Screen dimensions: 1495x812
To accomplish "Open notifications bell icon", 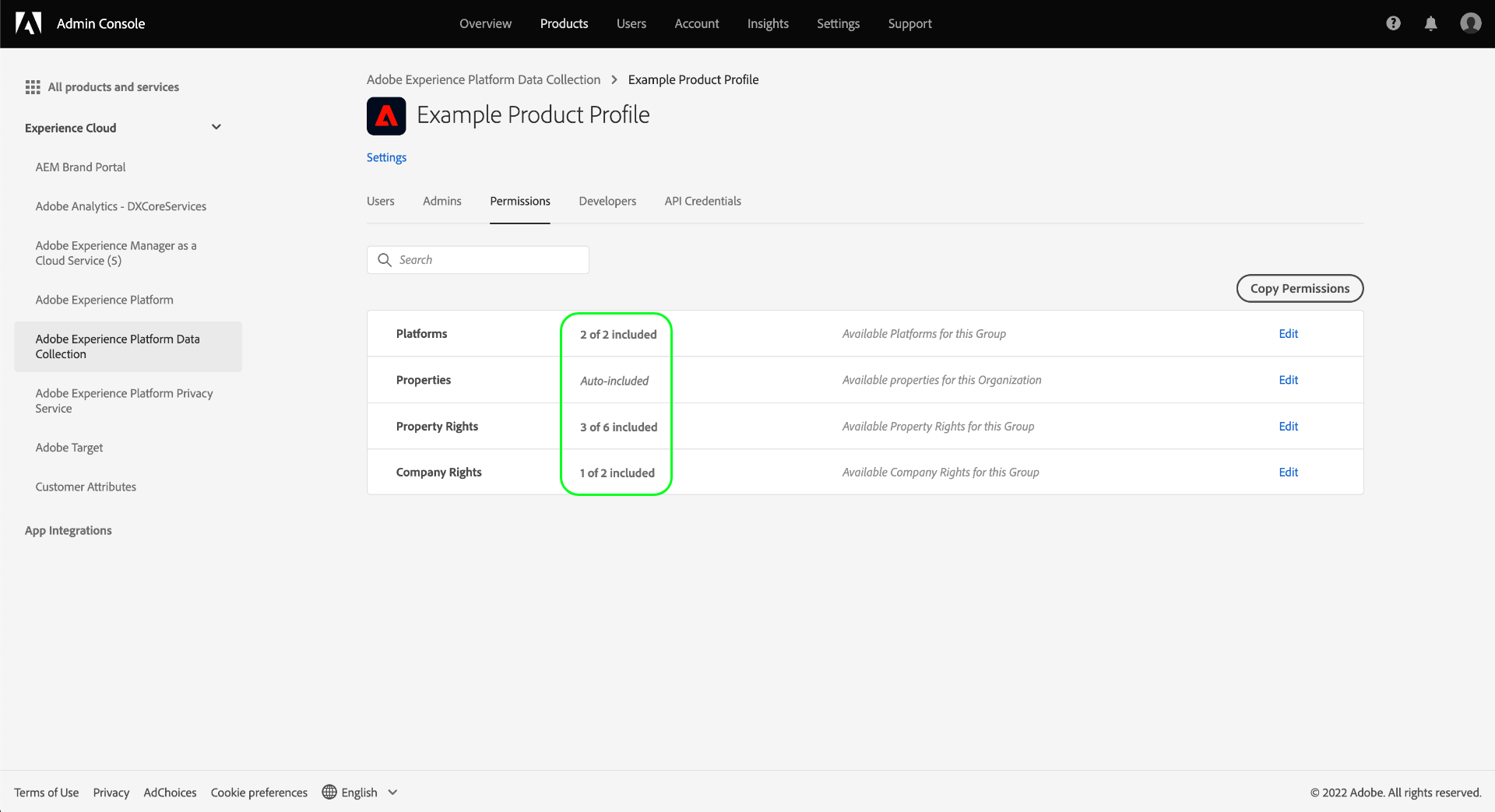I will 1430,23.
